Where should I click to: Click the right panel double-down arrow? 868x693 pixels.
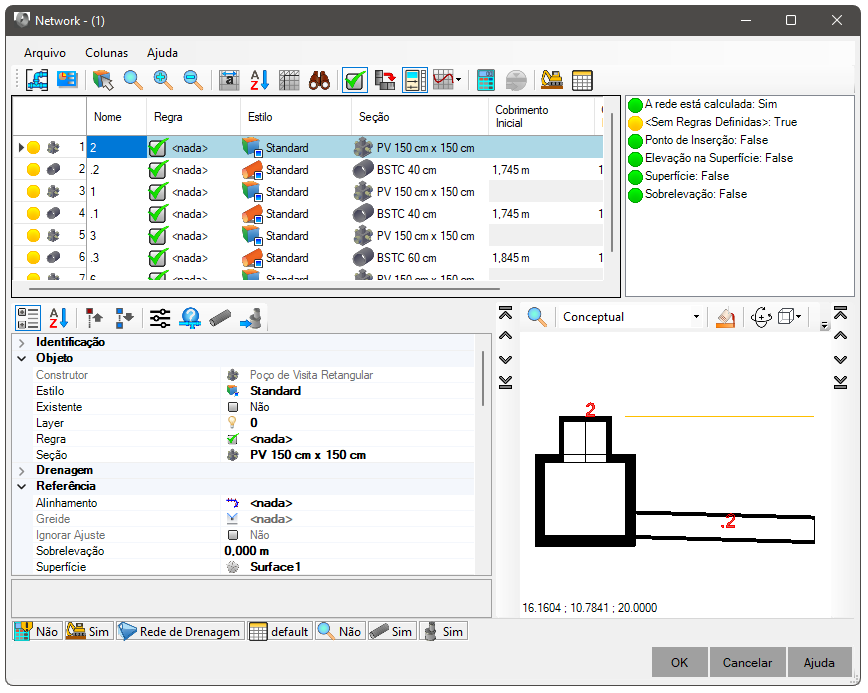[x=840, y=382]
